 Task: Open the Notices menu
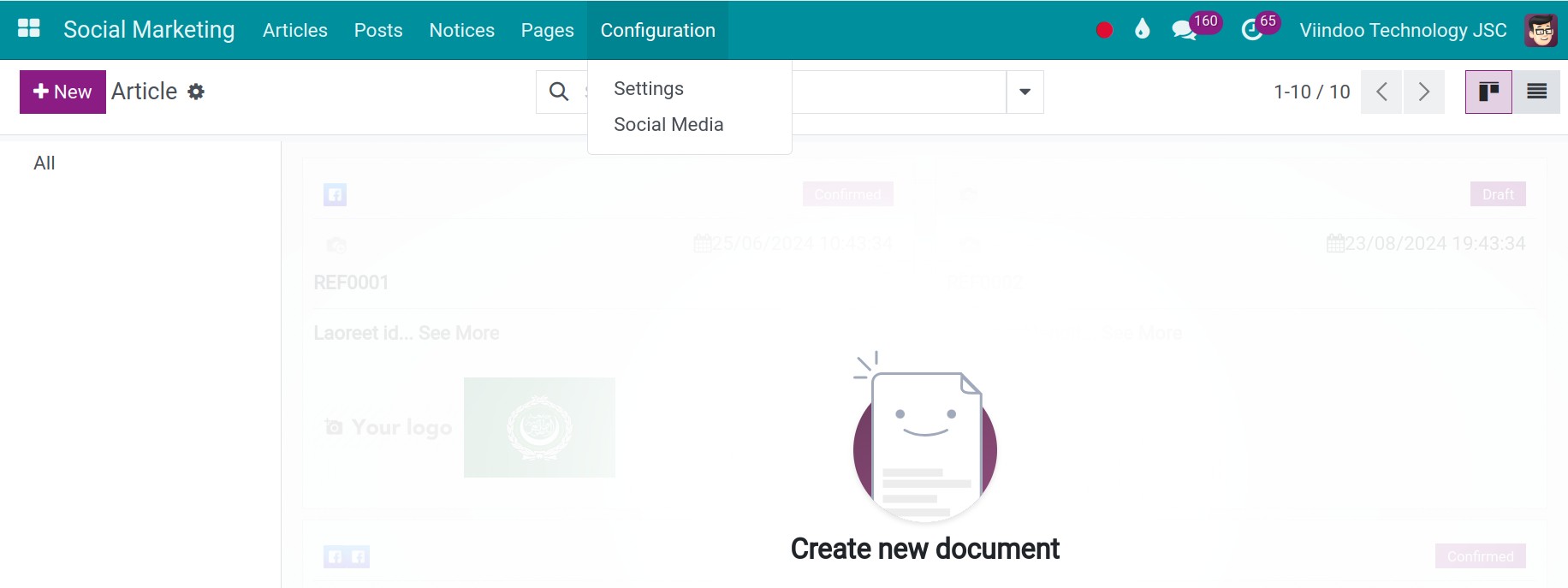click(462, 30)
